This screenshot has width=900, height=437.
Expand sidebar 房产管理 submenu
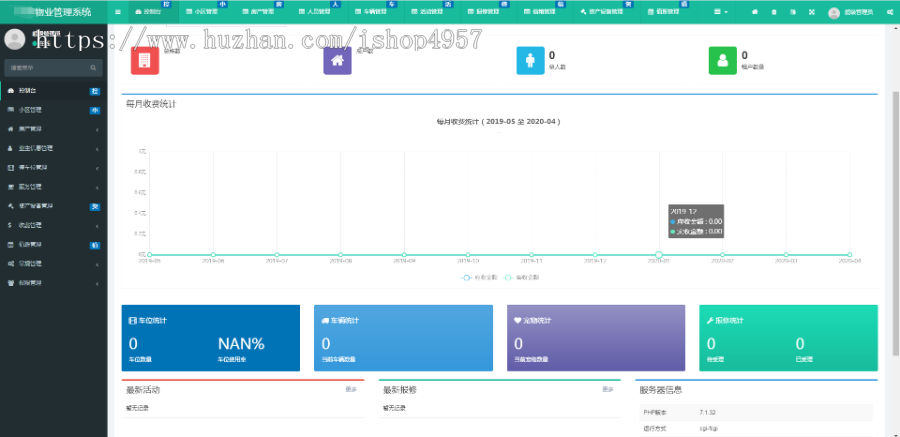coord(54,129)
